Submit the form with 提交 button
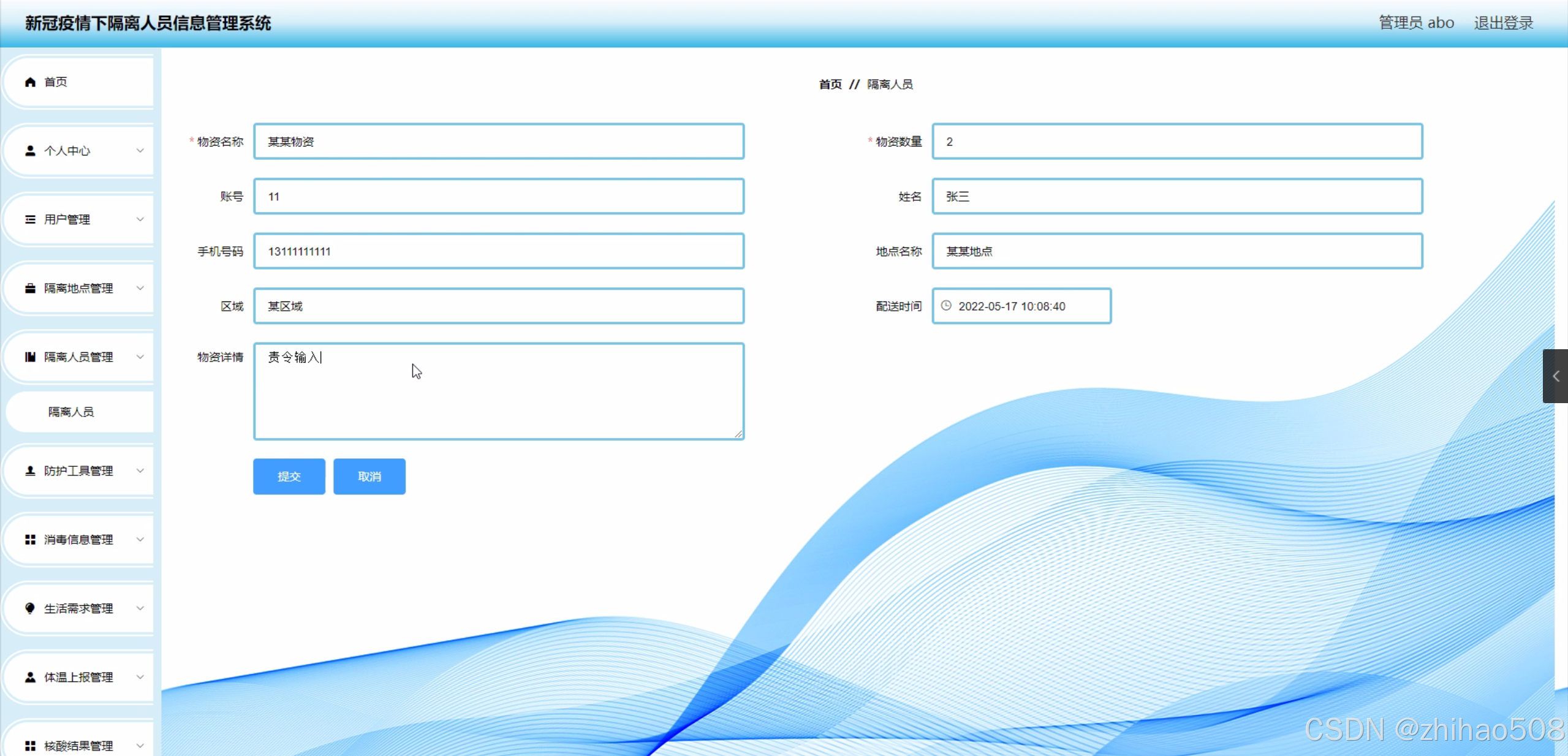 289,476
